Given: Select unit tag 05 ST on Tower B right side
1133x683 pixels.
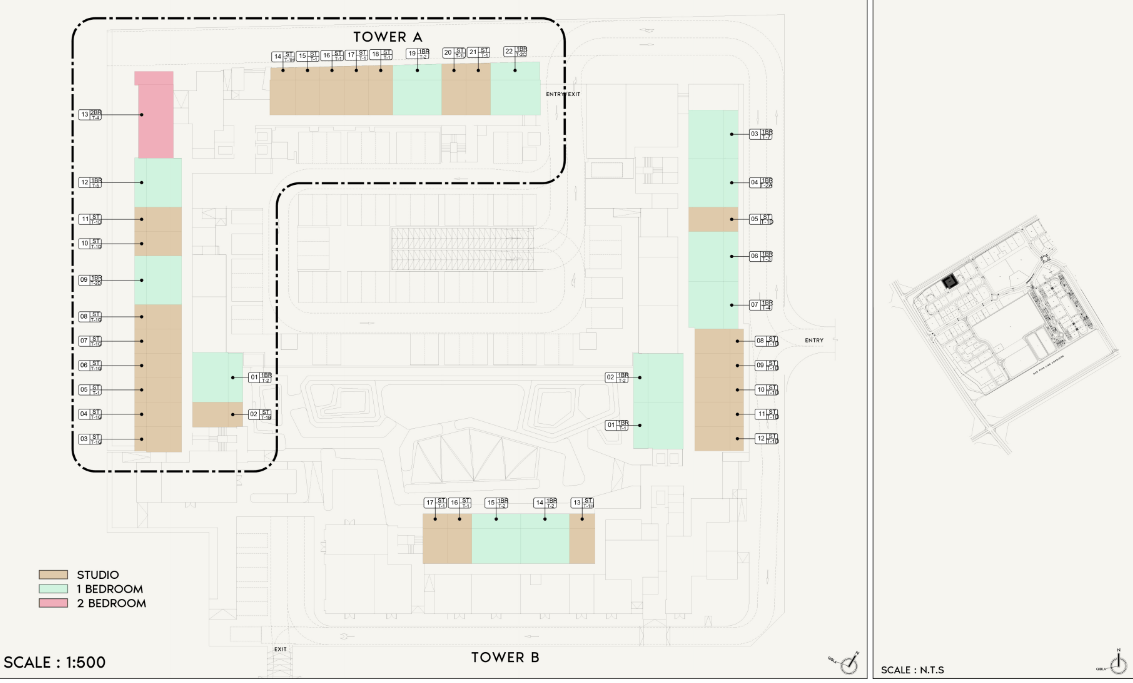Looking at the screenshot, I should click(x=761, y=219).
